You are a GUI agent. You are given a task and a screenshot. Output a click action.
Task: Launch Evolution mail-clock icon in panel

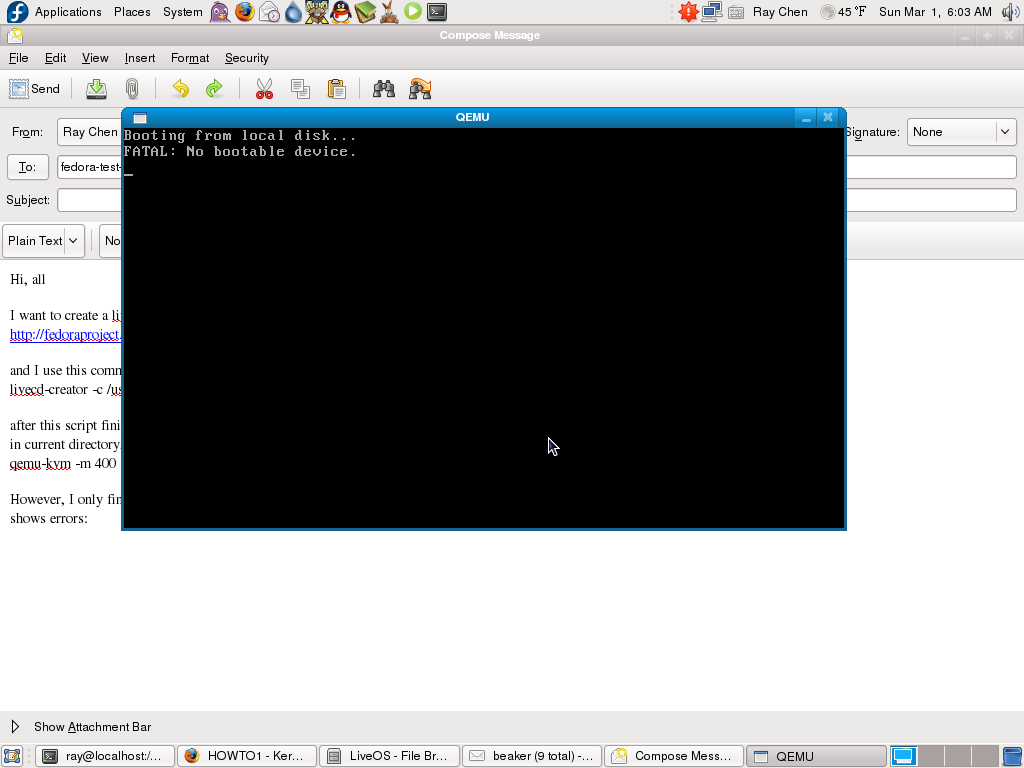tap(269, 12)
